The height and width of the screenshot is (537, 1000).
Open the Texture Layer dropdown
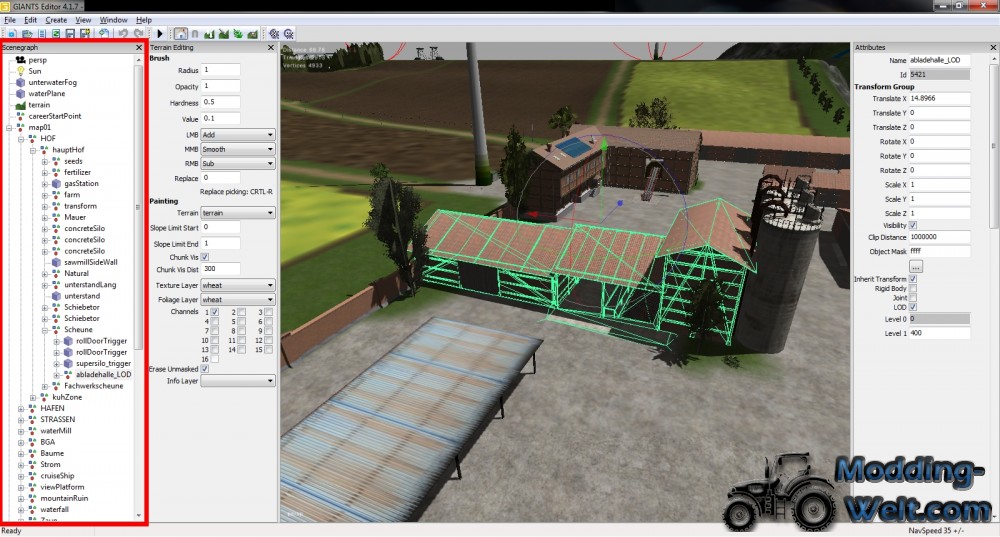pyautogui.click(x=238, y=285)
